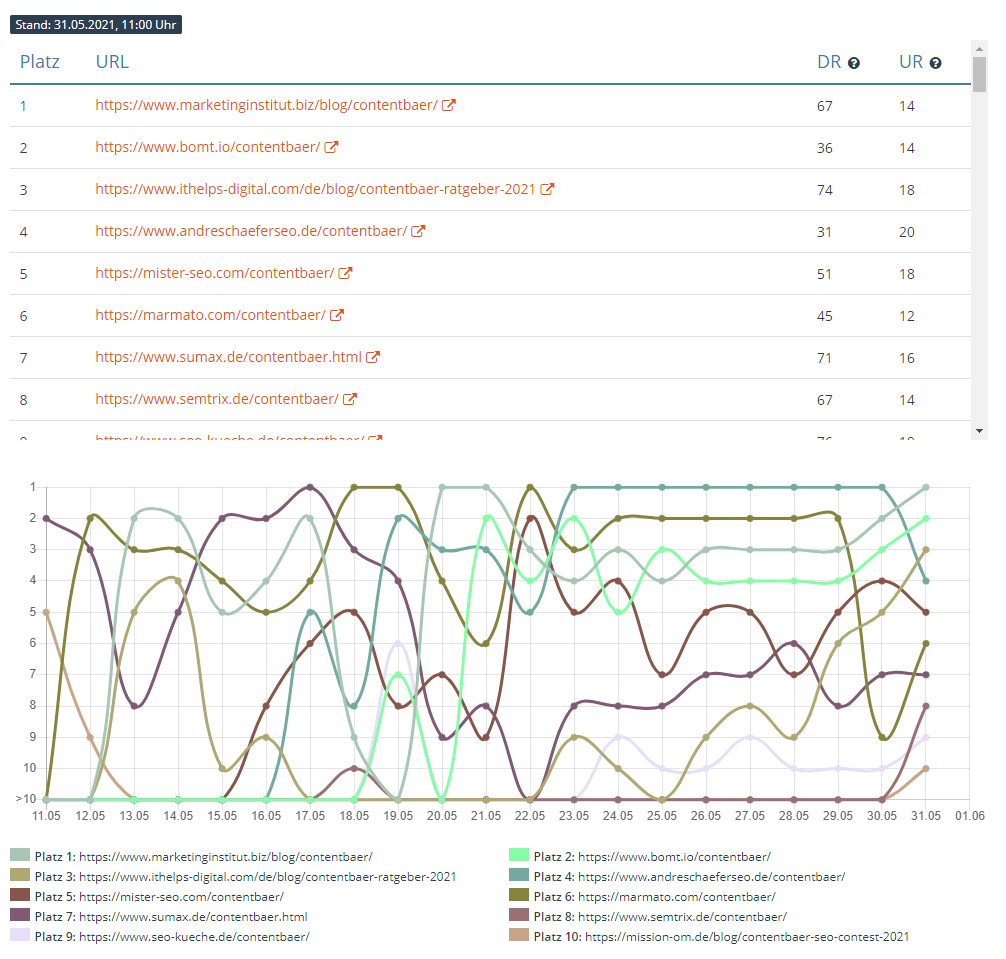Click external link icon beside marmato.com URL
This screenshot has width=1006, height=959.
point(337,315)
